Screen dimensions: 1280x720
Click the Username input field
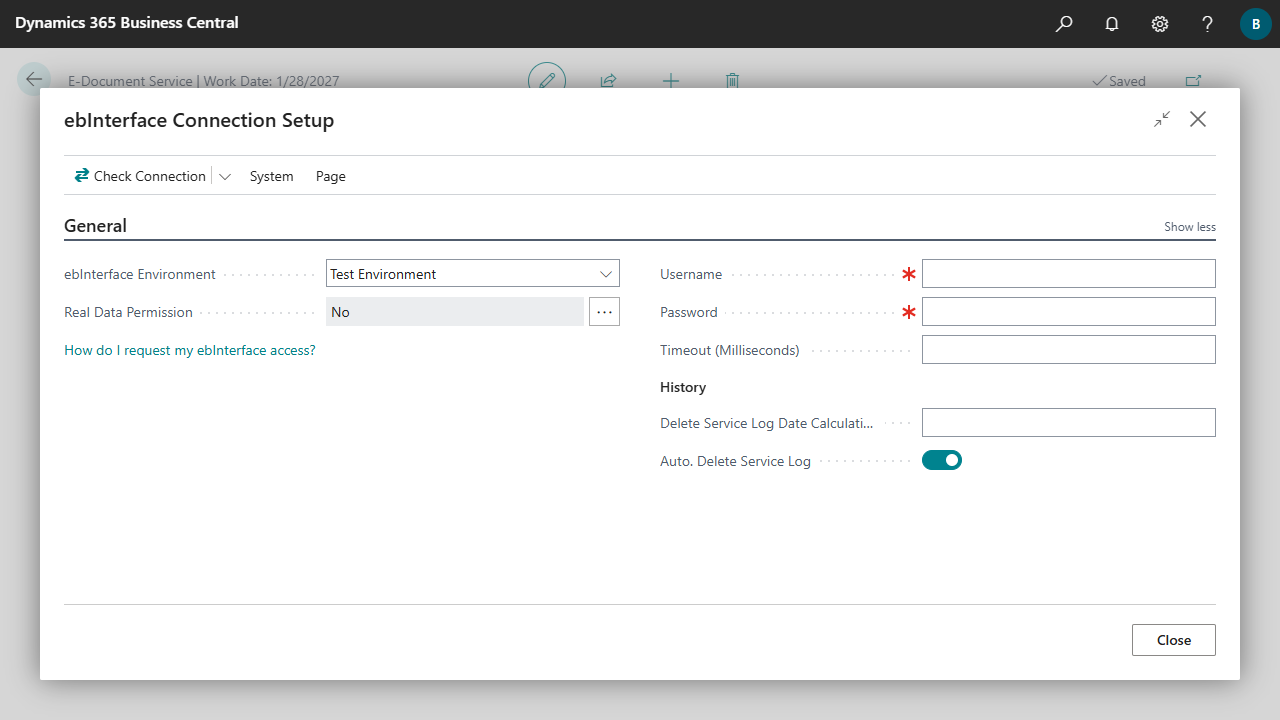[1068, 274]
